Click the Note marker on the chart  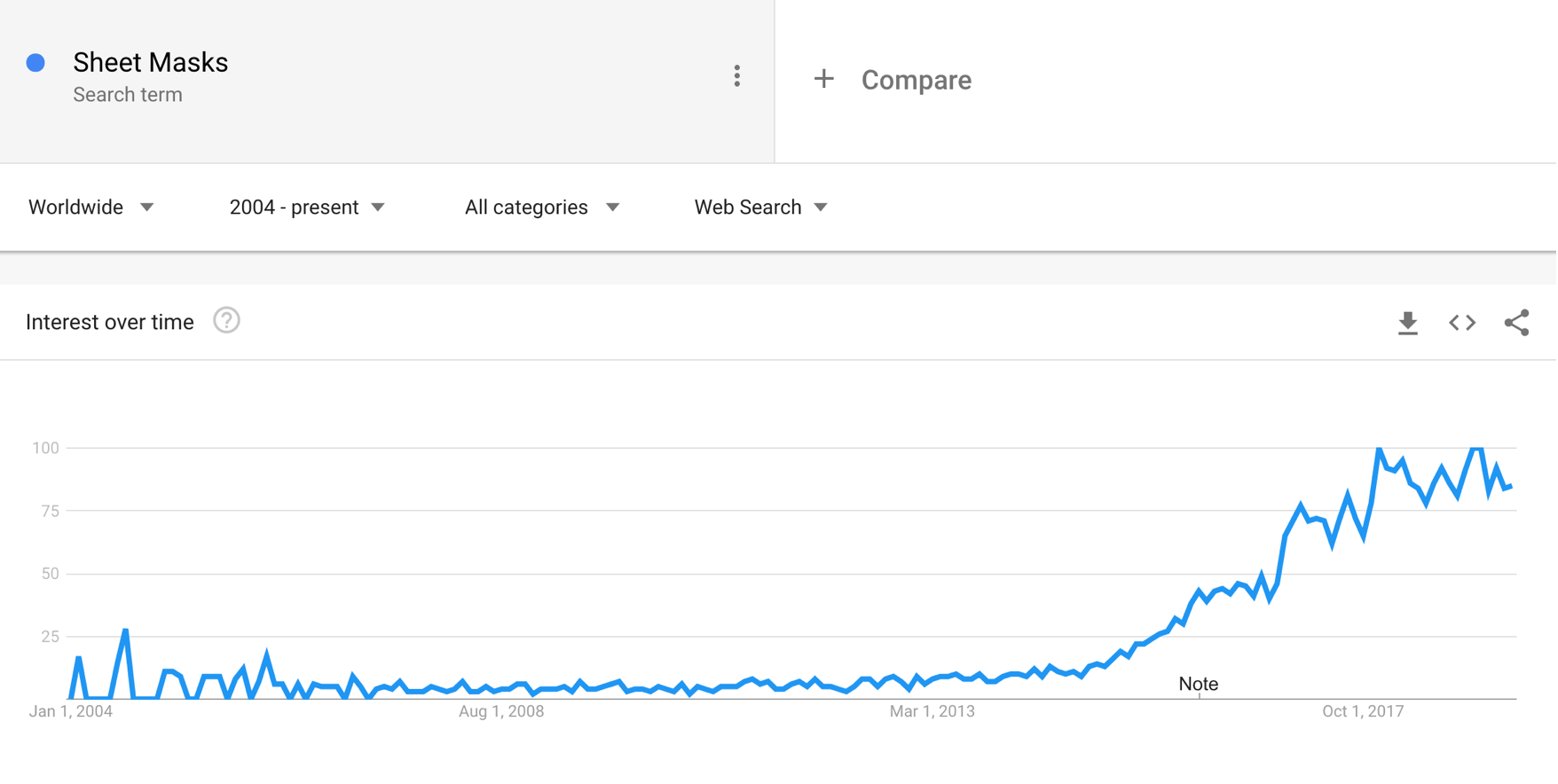tap(1198, 685)
